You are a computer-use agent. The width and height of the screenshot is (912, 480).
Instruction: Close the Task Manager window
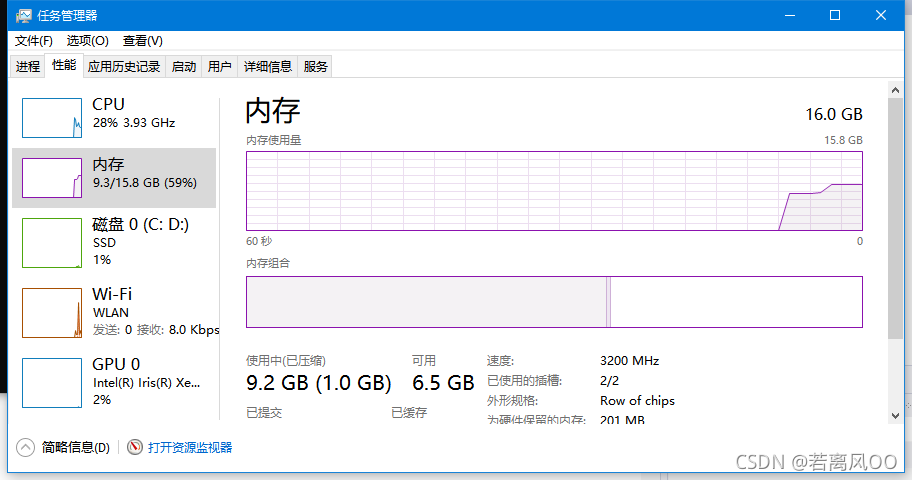(881, 15)
